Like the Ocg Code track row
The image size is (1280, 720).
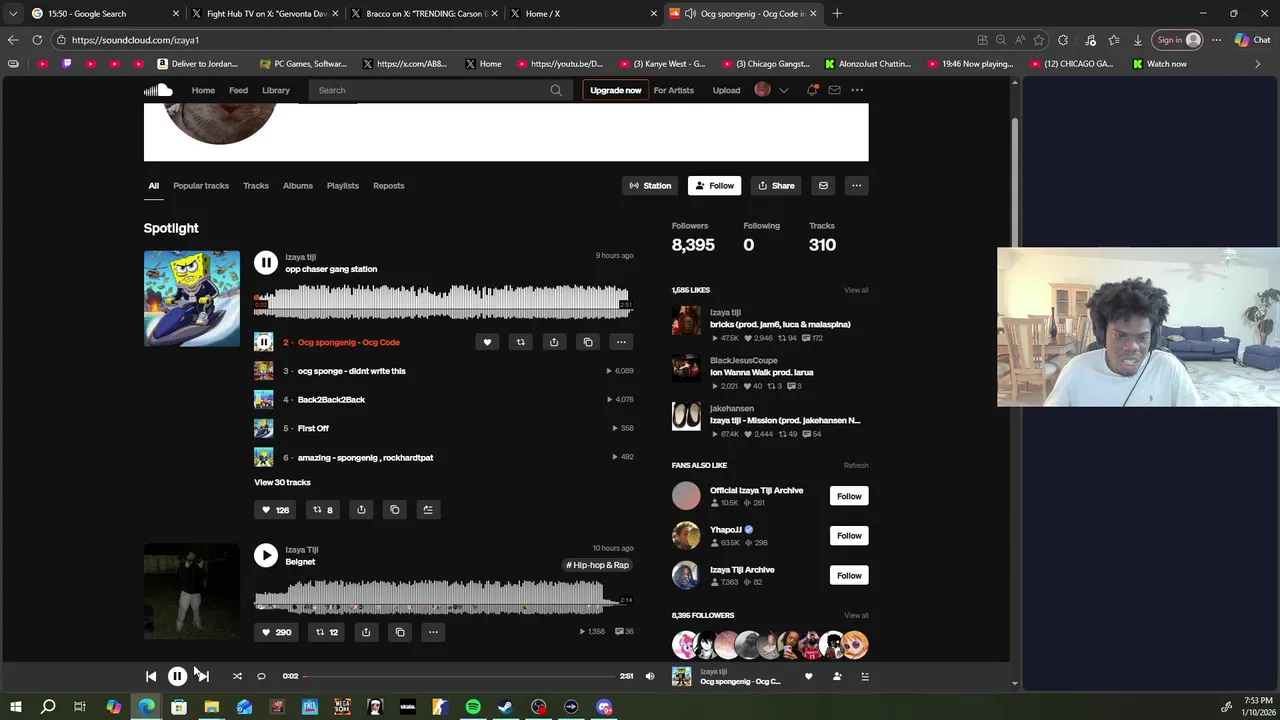(x=487, y=342)
